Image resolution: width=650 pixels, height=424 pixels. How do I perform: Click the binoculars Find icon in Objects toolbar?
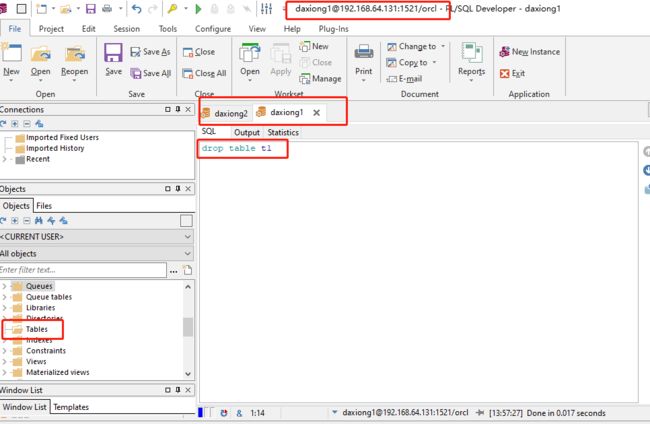[39, 221]
